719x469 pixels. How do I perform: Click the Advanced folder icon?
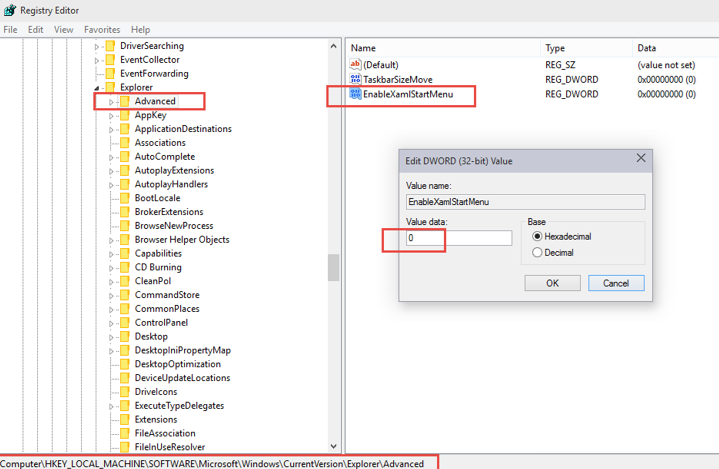tap(125, 101)
